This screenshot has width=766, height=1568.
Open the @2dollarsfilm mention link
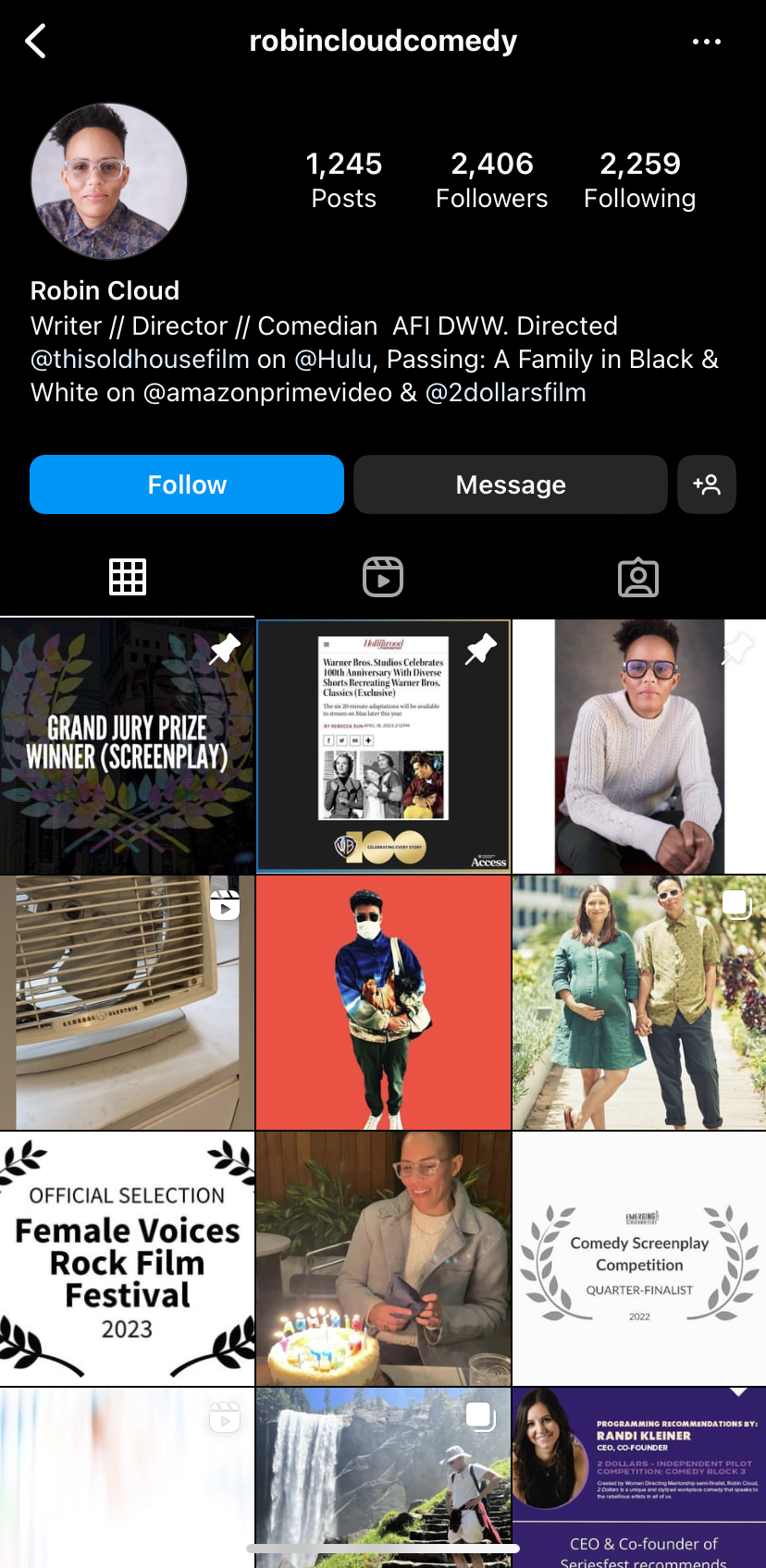(505, 392)
